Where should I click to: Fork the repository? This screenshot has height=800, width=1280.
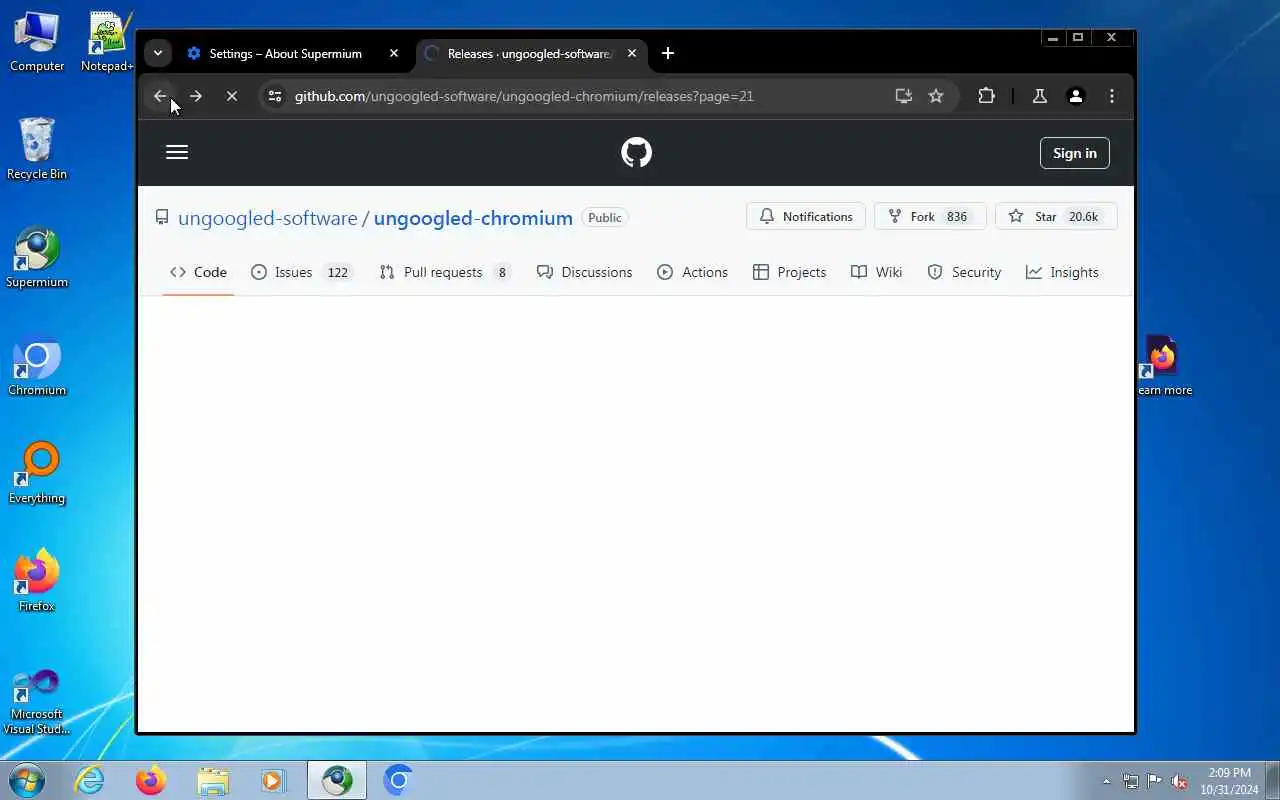coord(930,216)
